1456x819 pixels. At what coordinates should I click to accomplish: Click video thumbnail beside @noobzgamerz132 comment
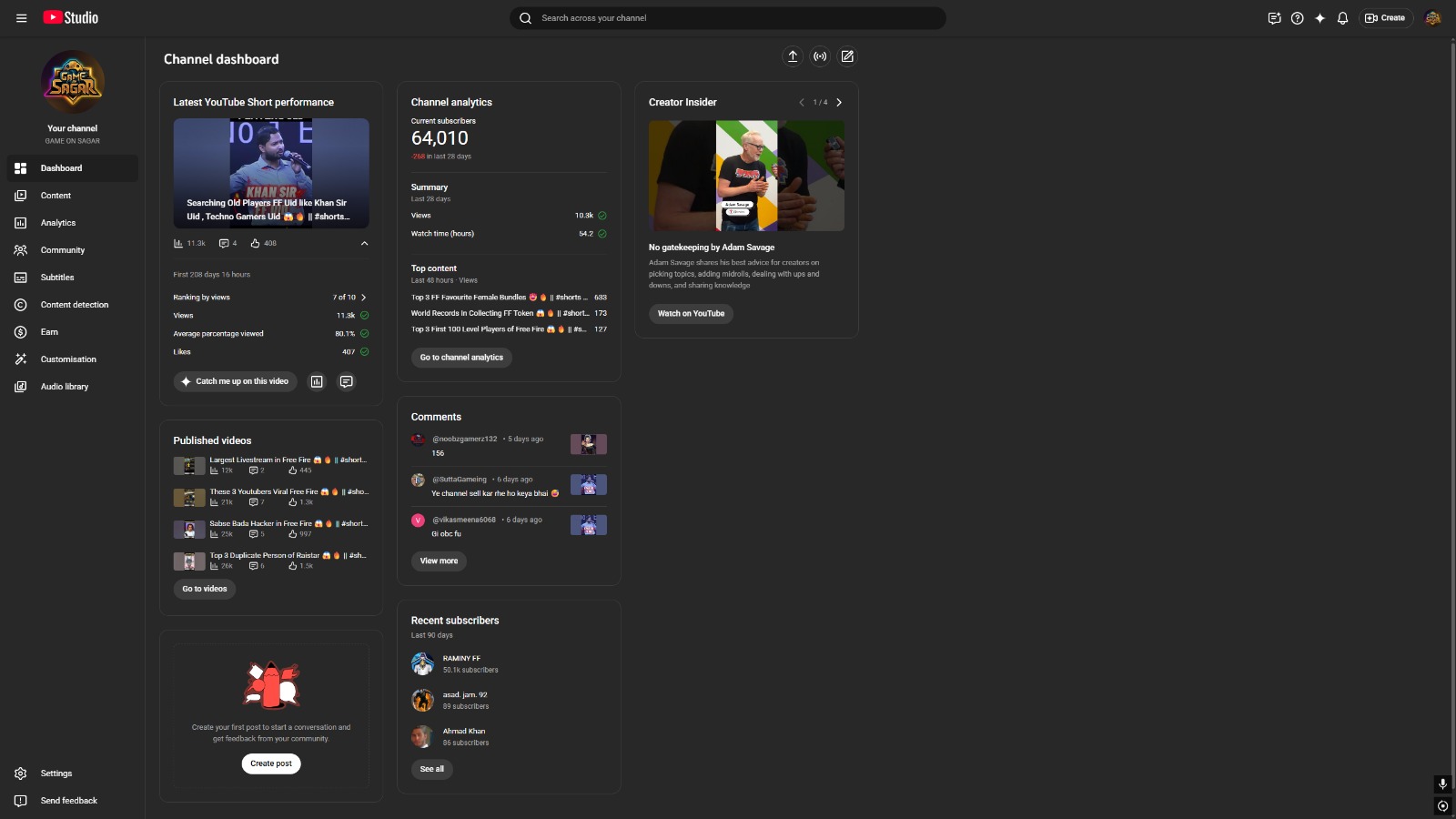click(x=589, y=444)
